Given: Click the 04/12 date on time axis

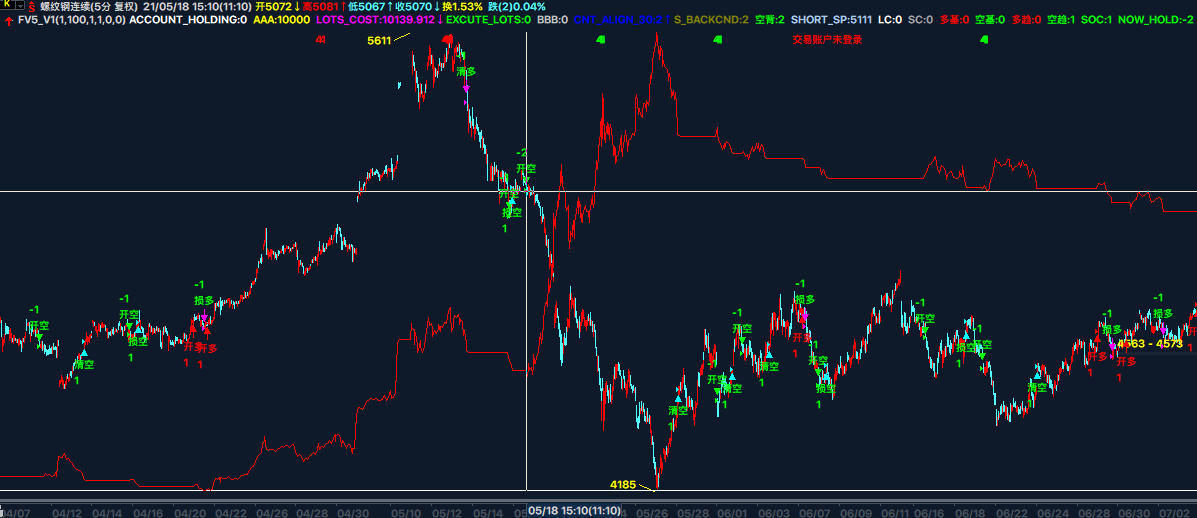Looking at the screenshot, I should [69, 511].
